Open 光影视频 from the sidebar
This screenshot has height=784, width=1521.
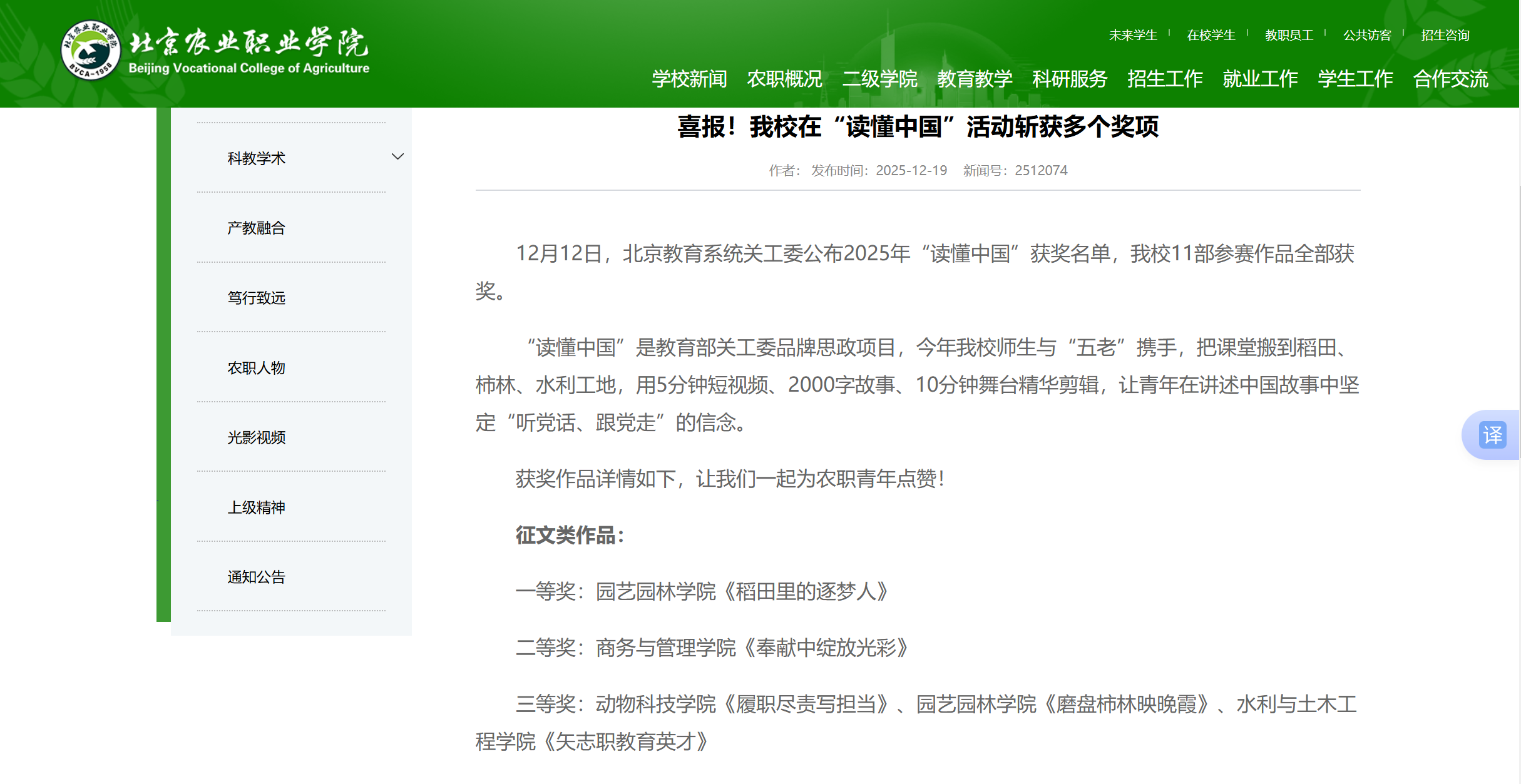coord(255,438)
